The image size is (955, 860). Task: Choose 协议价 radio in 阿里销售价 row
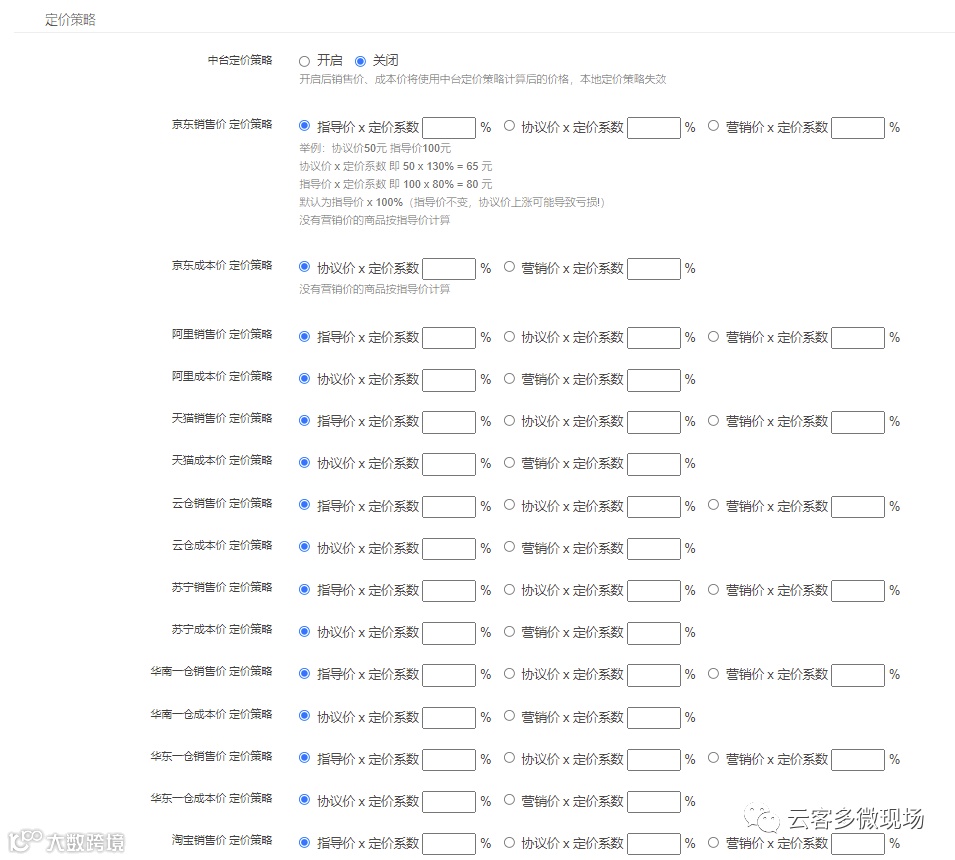pyautogui.click(x=509, y=337)
